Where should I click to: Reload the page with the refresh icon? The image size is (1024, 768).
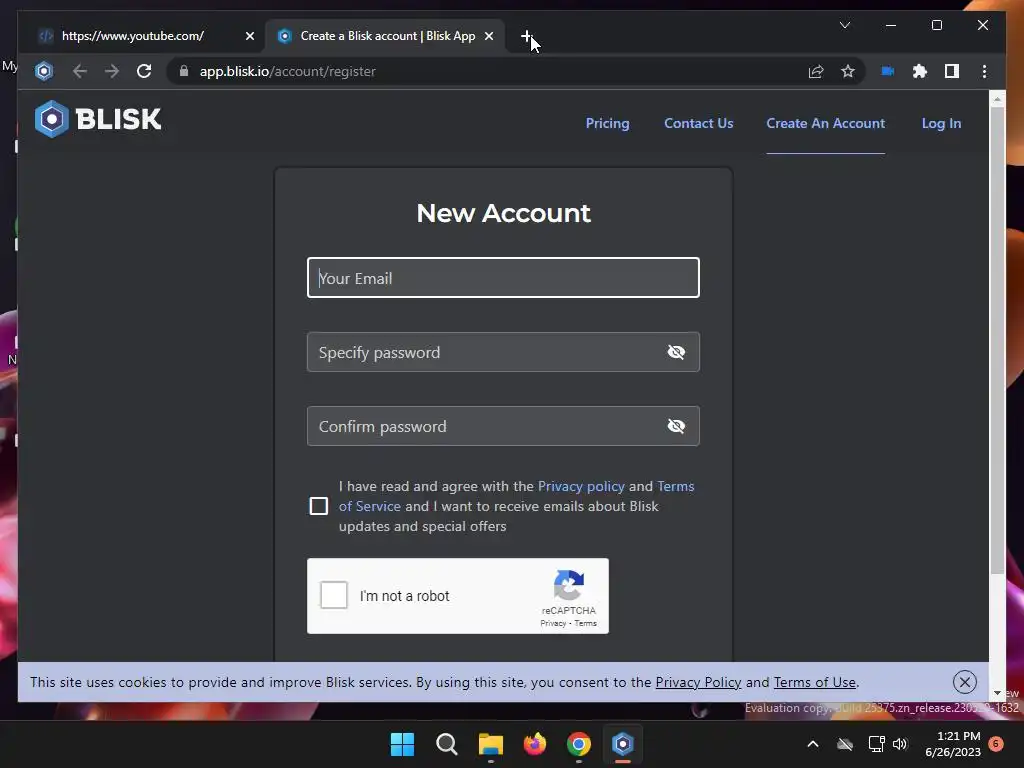click(x=144, y=71)
